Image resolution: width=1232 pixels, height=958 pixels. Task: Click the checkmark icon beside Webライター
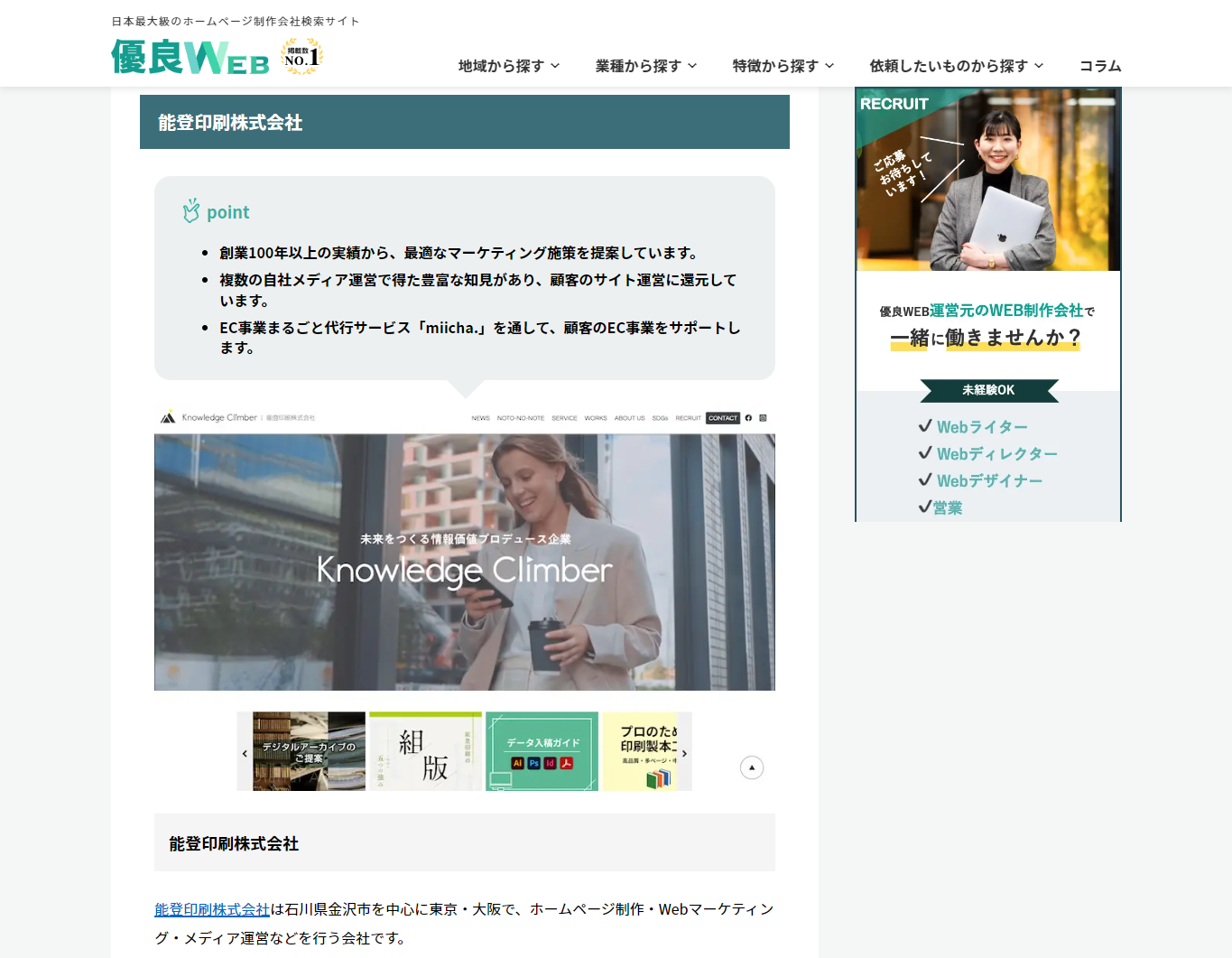click(x=925, y=426)
